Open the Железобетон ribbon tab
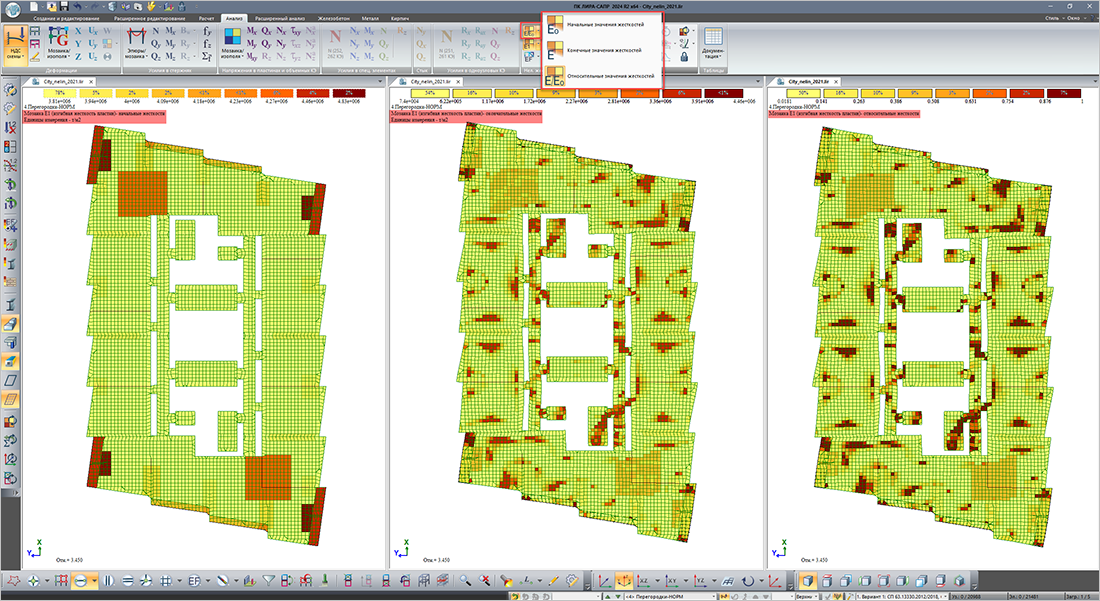 click(333, 18)
